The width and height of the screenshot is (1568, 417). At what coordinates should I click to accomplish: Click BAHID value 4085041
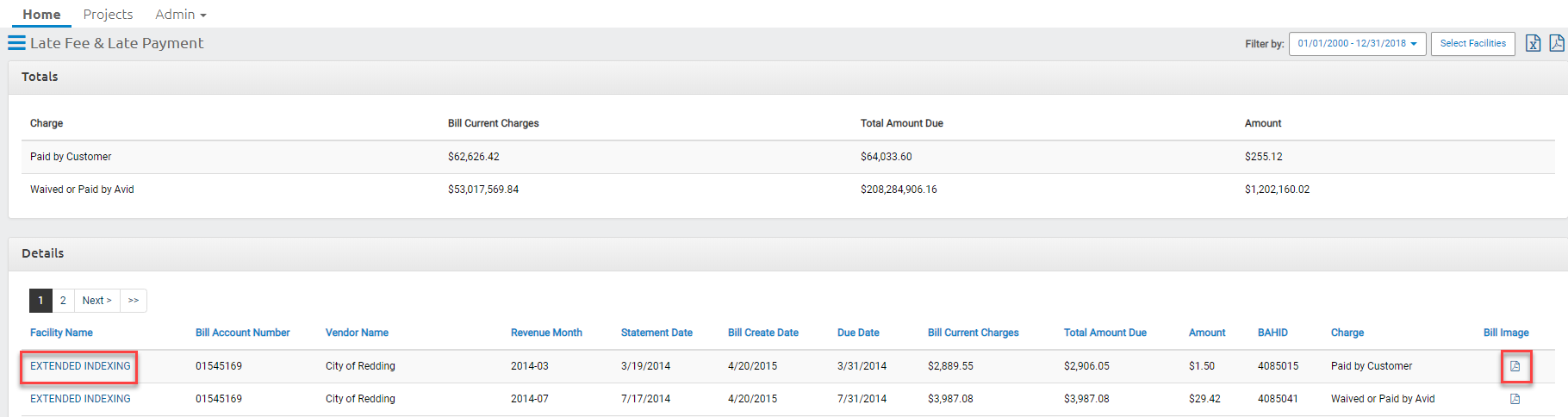[1278, 399]
